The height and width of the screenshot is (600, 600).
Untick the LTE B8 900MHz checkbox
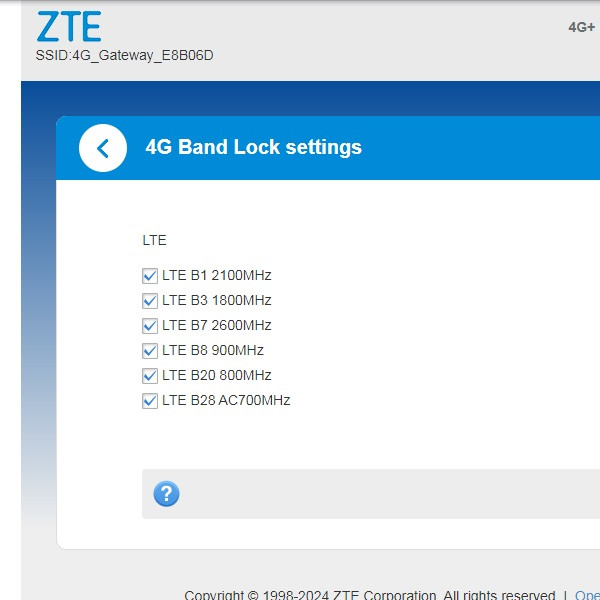click(150, 351)
